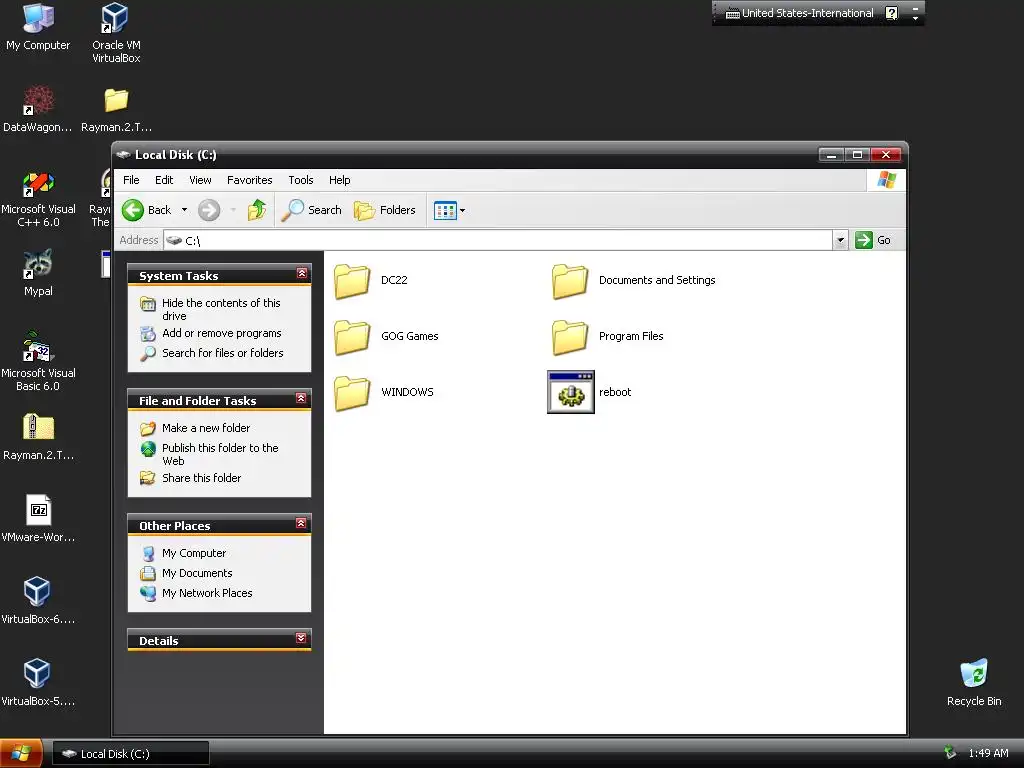
Task: Collapse the File and Folder Tasks panel
Action: pos(301,398)
